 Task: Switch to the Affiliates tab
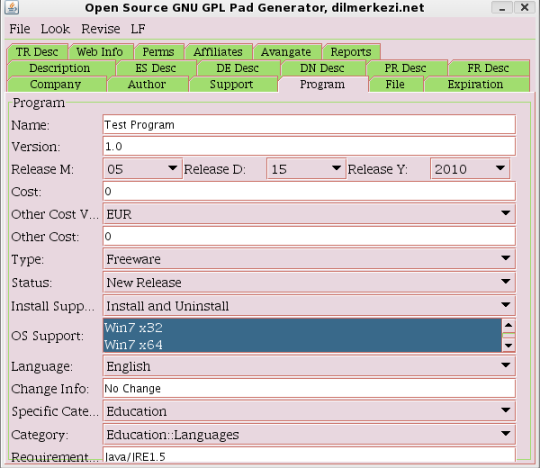pyautogui.click(x=218, y=52)
